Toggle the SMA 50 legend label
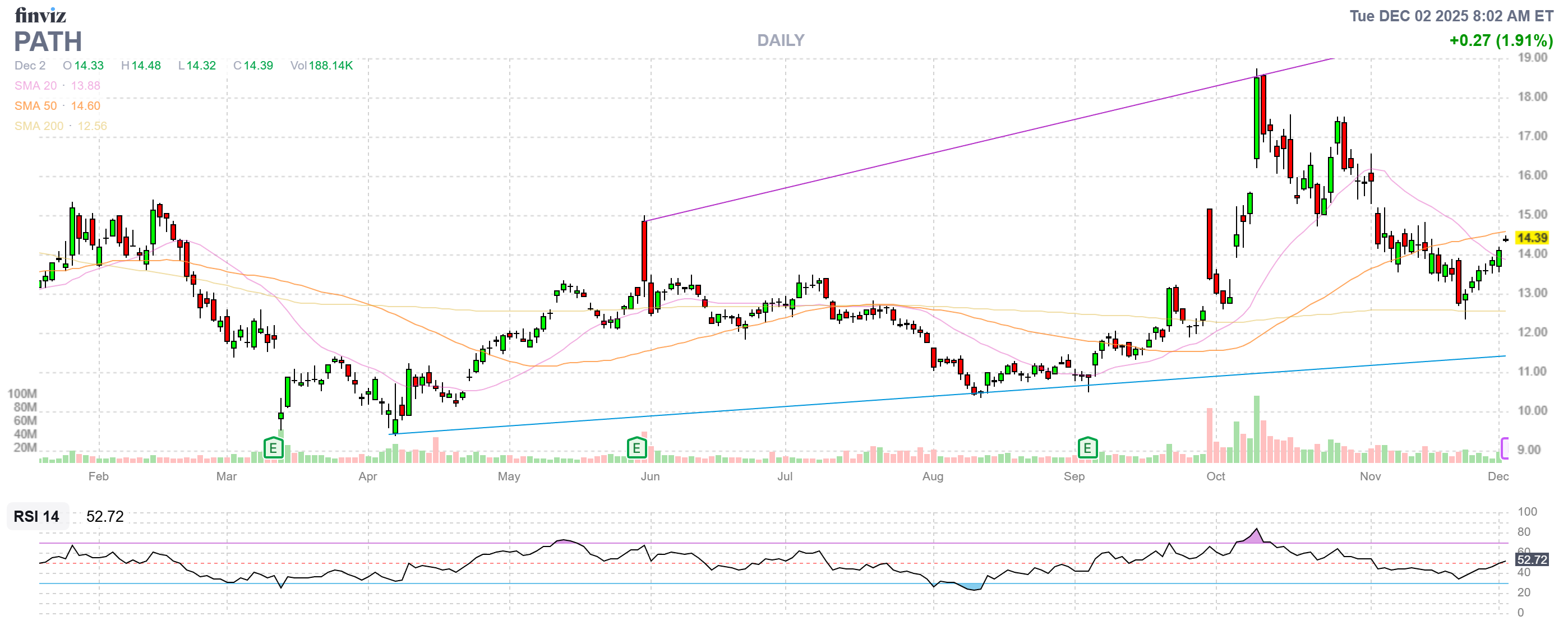1568x630 pixels. 36,106
